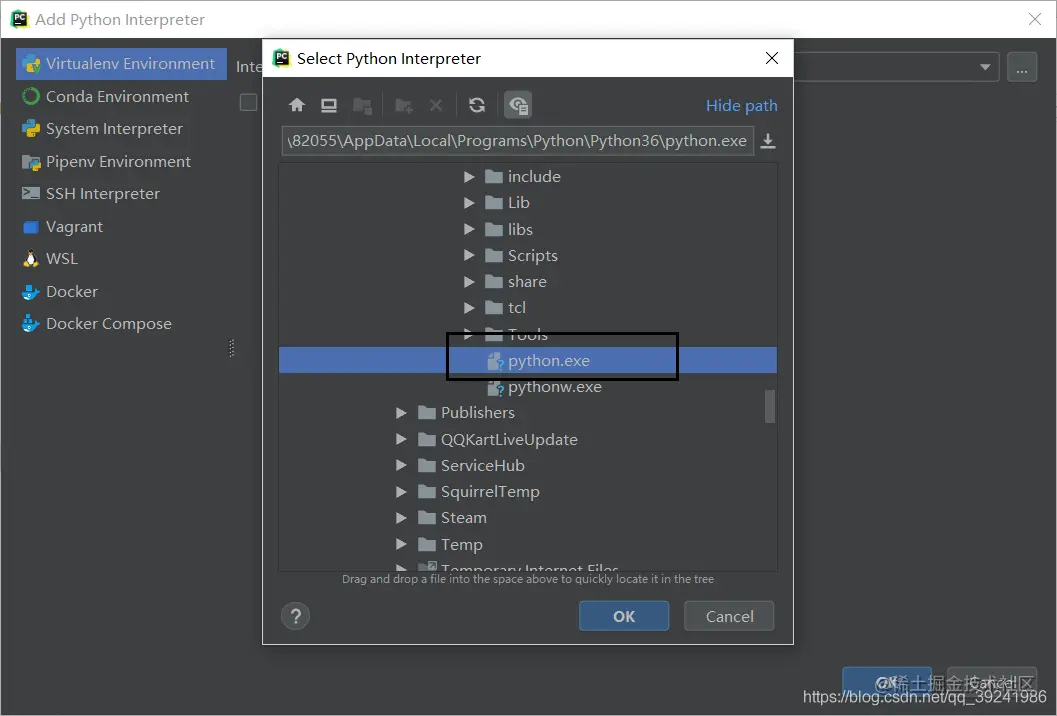Expand the QQKartLiveUpdate folder
The height and width of the screenshot is (716, 1057).
pos(401,440)
